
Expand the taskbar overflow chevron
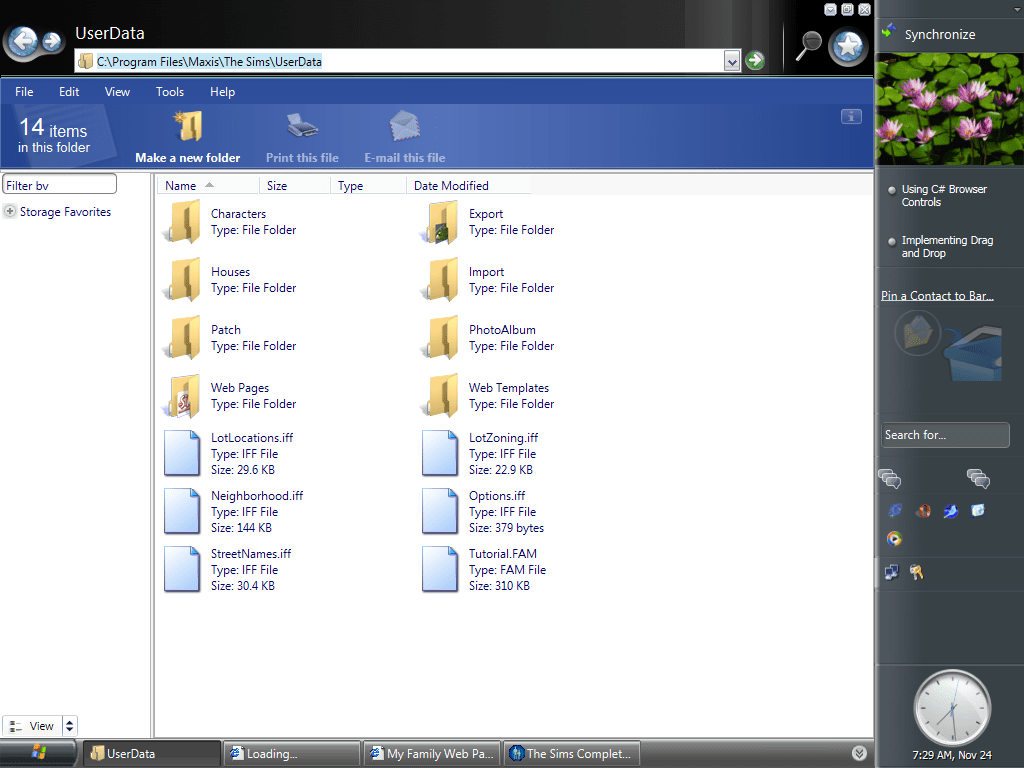pos(859,753)
